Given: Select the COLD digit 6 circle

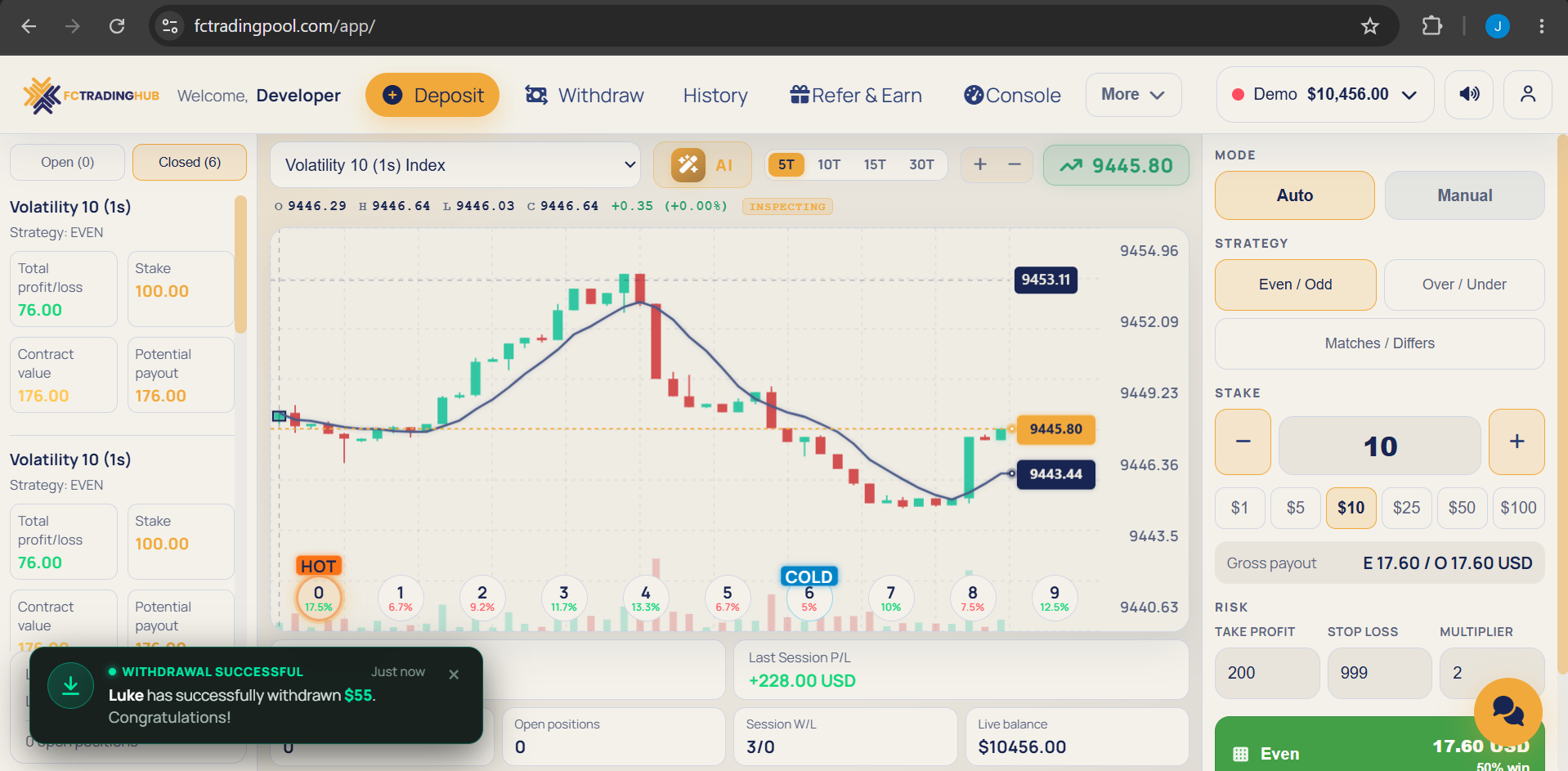Looking at the screenshot, I should (809, 598).
